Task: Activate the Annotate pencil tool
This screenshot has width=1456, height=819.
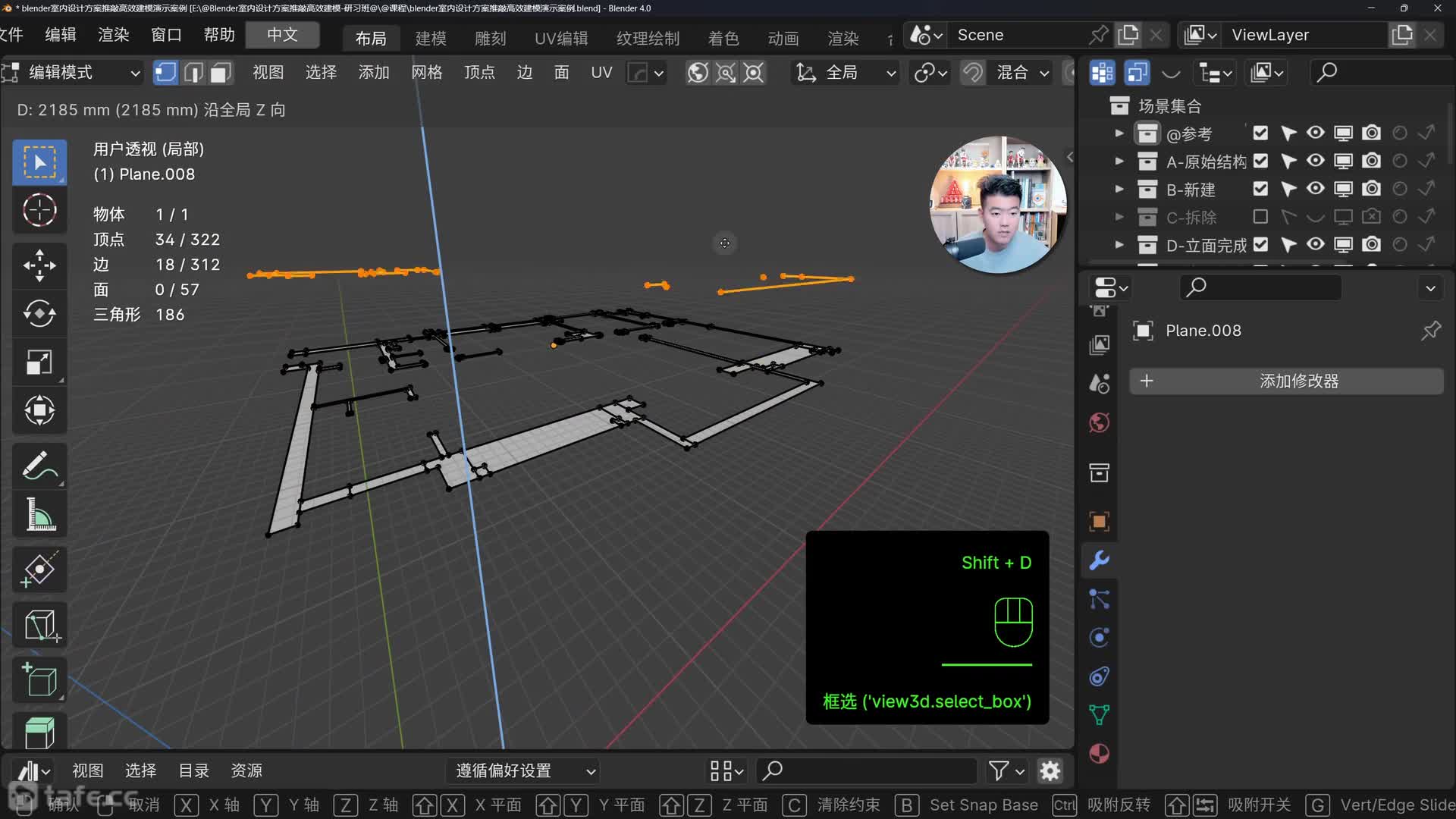Action: tap(39, 466)
